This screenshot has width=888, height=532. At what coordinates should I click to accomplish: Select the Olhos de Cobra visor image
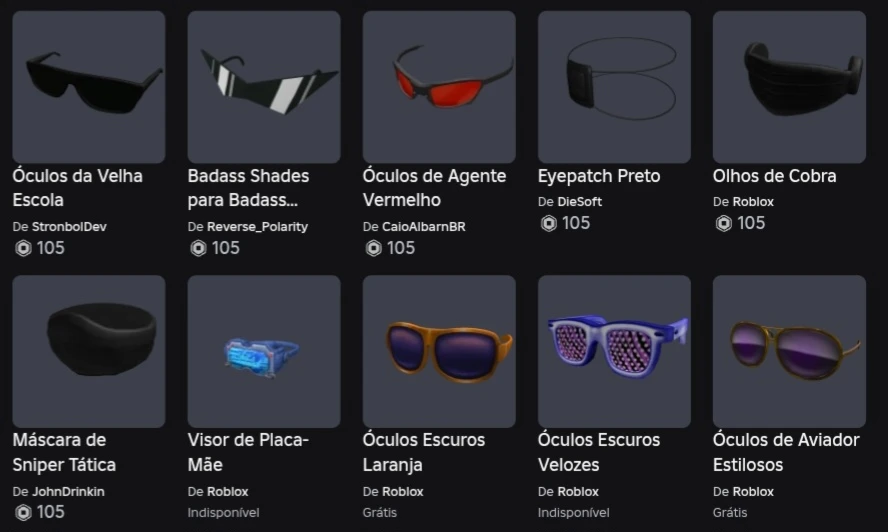[x=789, y=87]
